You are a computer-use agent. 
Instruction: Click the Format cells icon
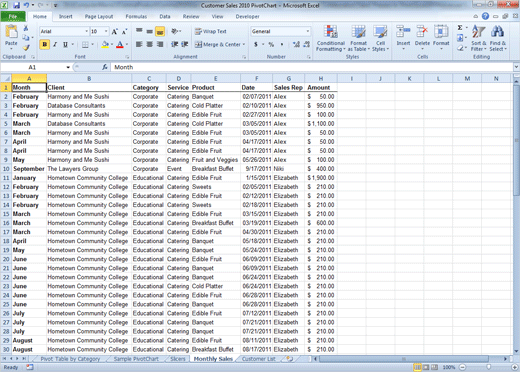click(x=441, y=32)
